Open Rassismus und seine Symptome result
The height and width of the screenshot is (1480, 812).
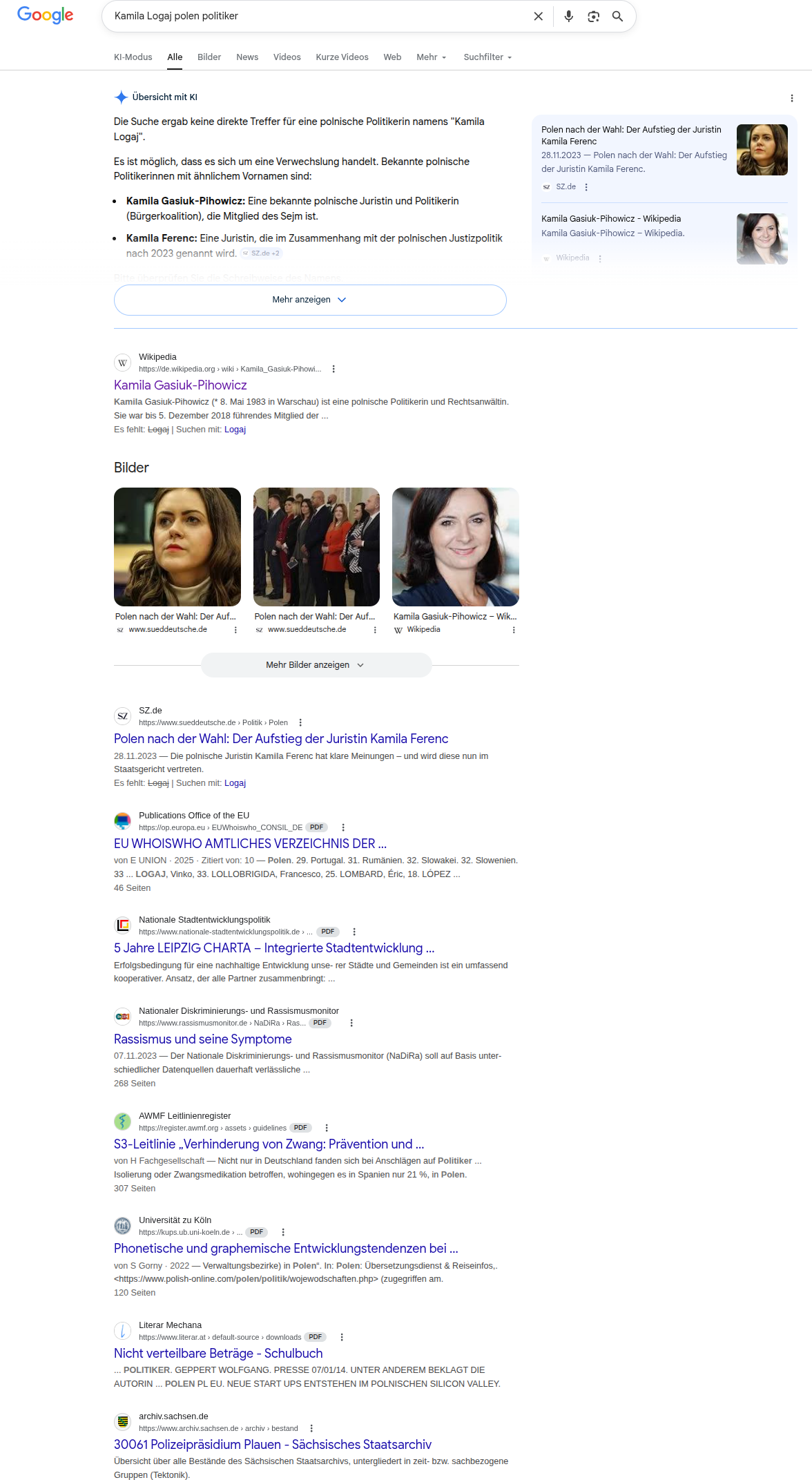[x=203, y=1039]
